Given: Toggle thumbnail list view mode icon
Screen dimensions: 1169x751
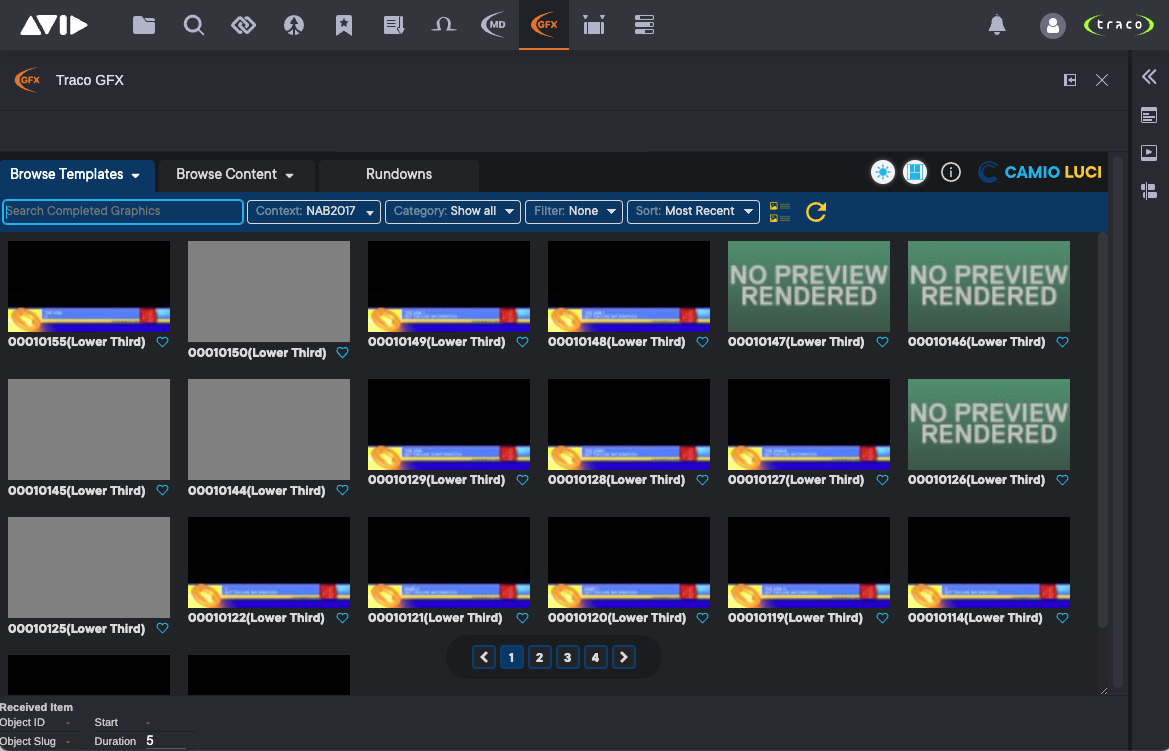Looking at the screenshot, I should click(x=780, y=211).
